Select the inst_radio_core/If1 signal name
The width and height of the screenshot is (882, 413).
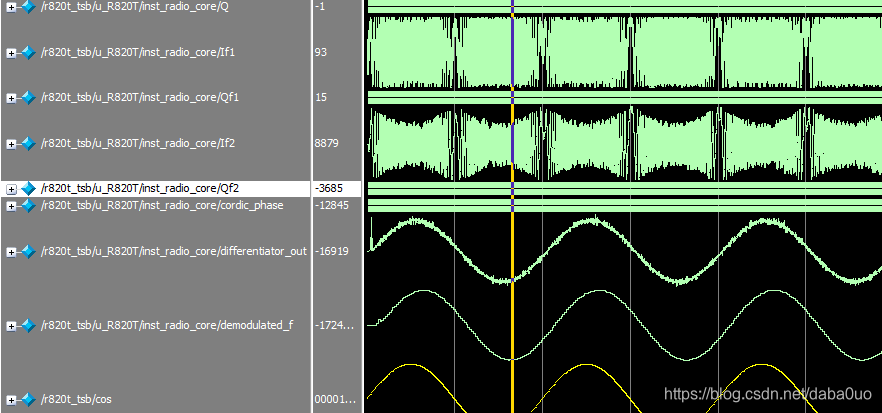point(138,52)
